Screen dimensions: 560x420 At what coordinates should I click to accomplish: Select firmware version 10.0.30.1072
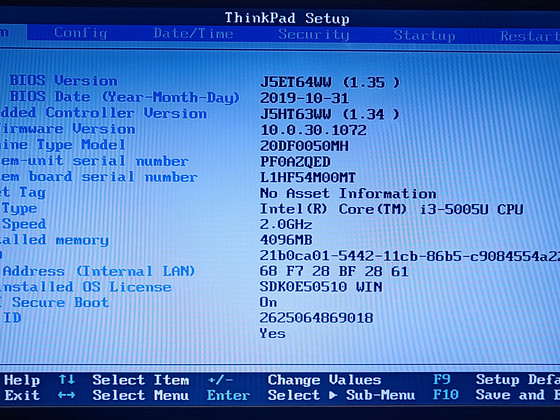pos(313,130)
